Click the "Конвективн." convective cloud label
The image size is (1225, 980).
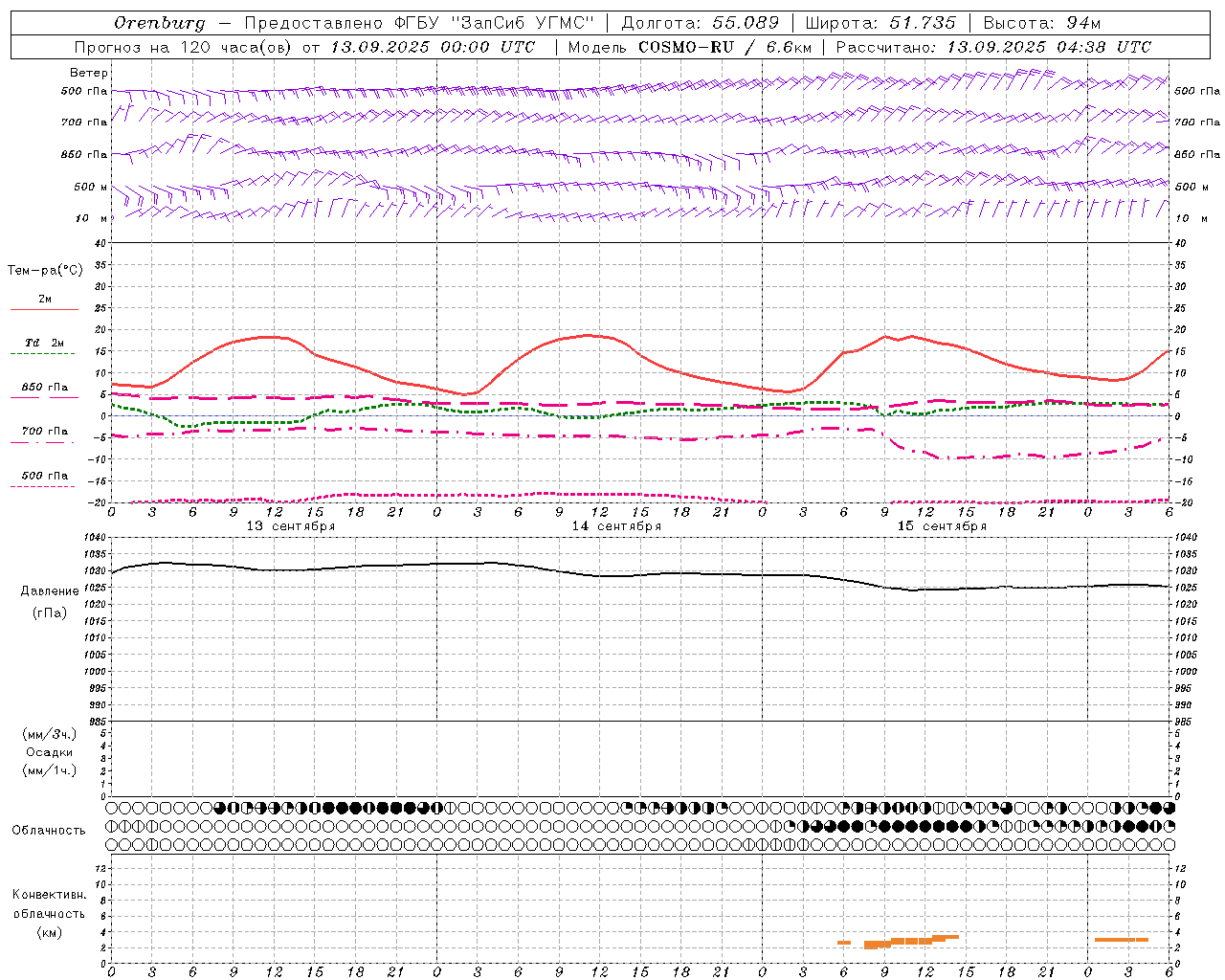click(x=49, y=895)
